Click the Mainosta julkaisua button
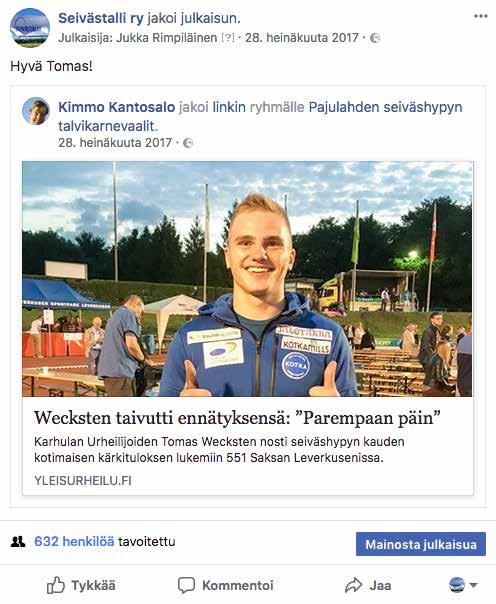The image size is (496, 604). click(421, 544)
